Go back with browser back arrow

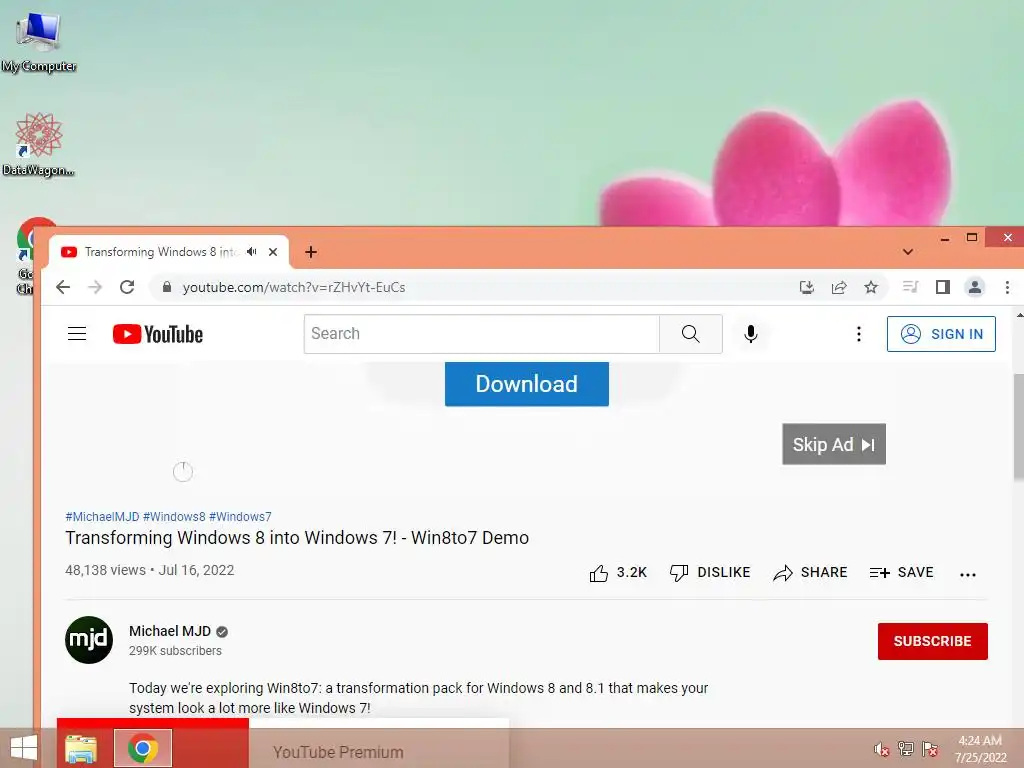[63, 287]
